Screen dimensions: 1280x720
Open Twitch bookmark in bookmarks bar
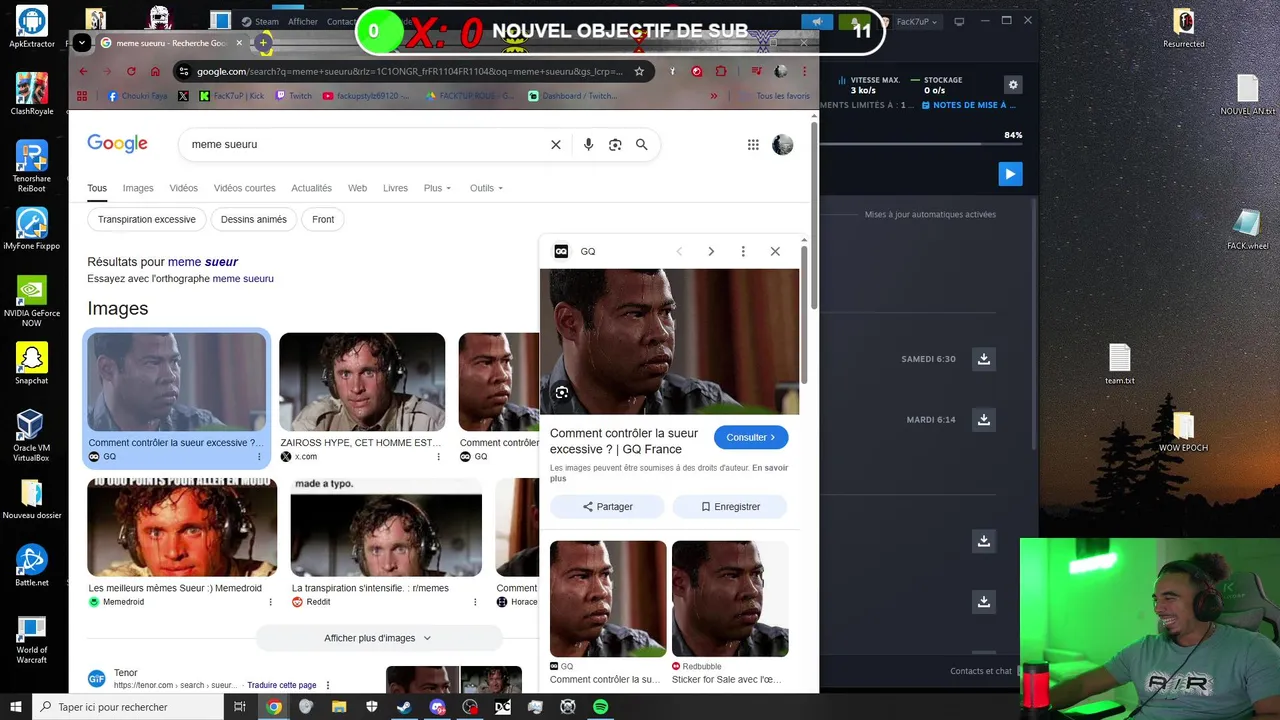[293, 96]
